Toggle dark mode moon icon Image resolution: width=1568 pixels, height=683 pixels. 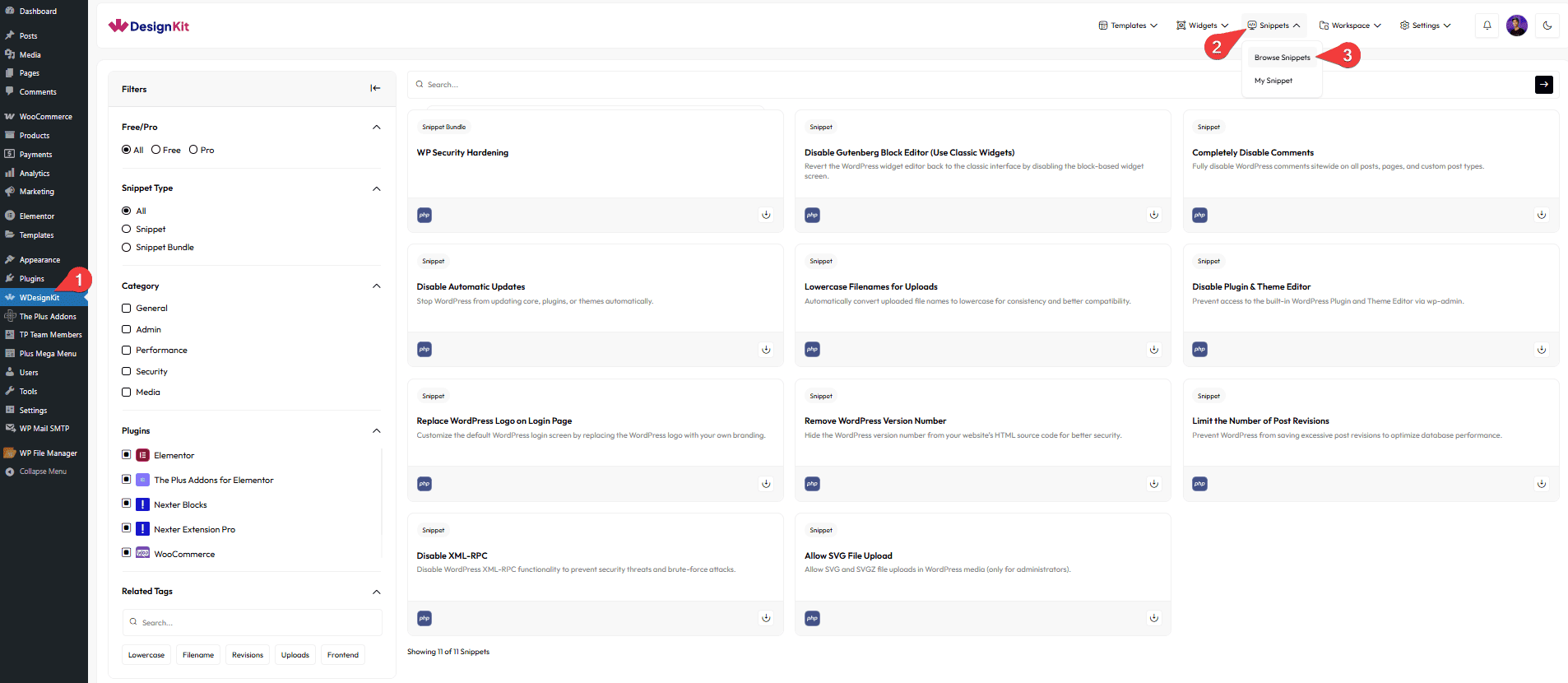pos(1547,26)
